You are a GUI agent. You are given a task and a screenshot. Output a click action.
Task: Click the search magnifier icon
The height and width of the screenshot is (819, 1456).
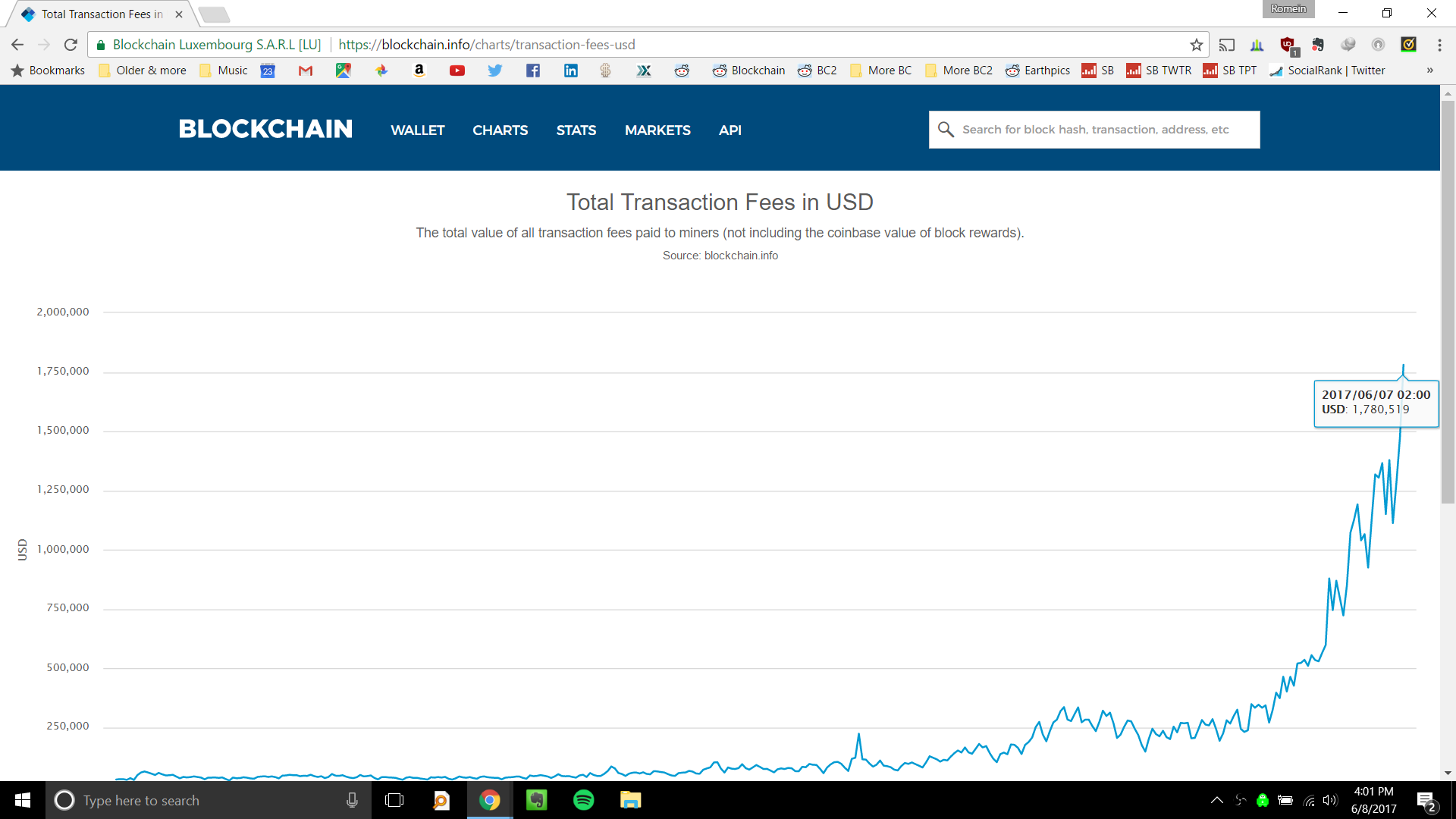947,129
